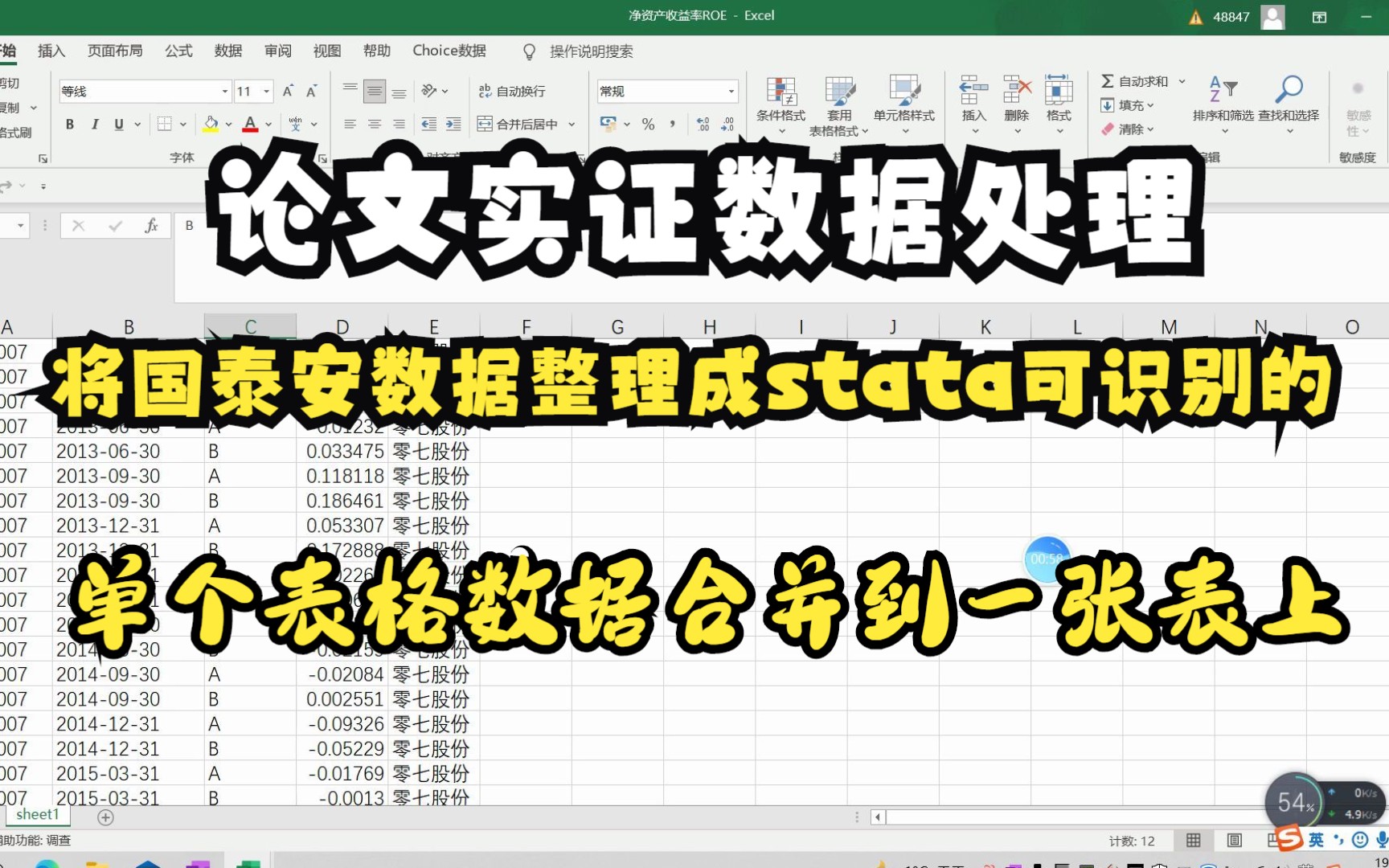Open 单元格样式 cell styles
Viewport: 1389px width, 868px height.
904,104
